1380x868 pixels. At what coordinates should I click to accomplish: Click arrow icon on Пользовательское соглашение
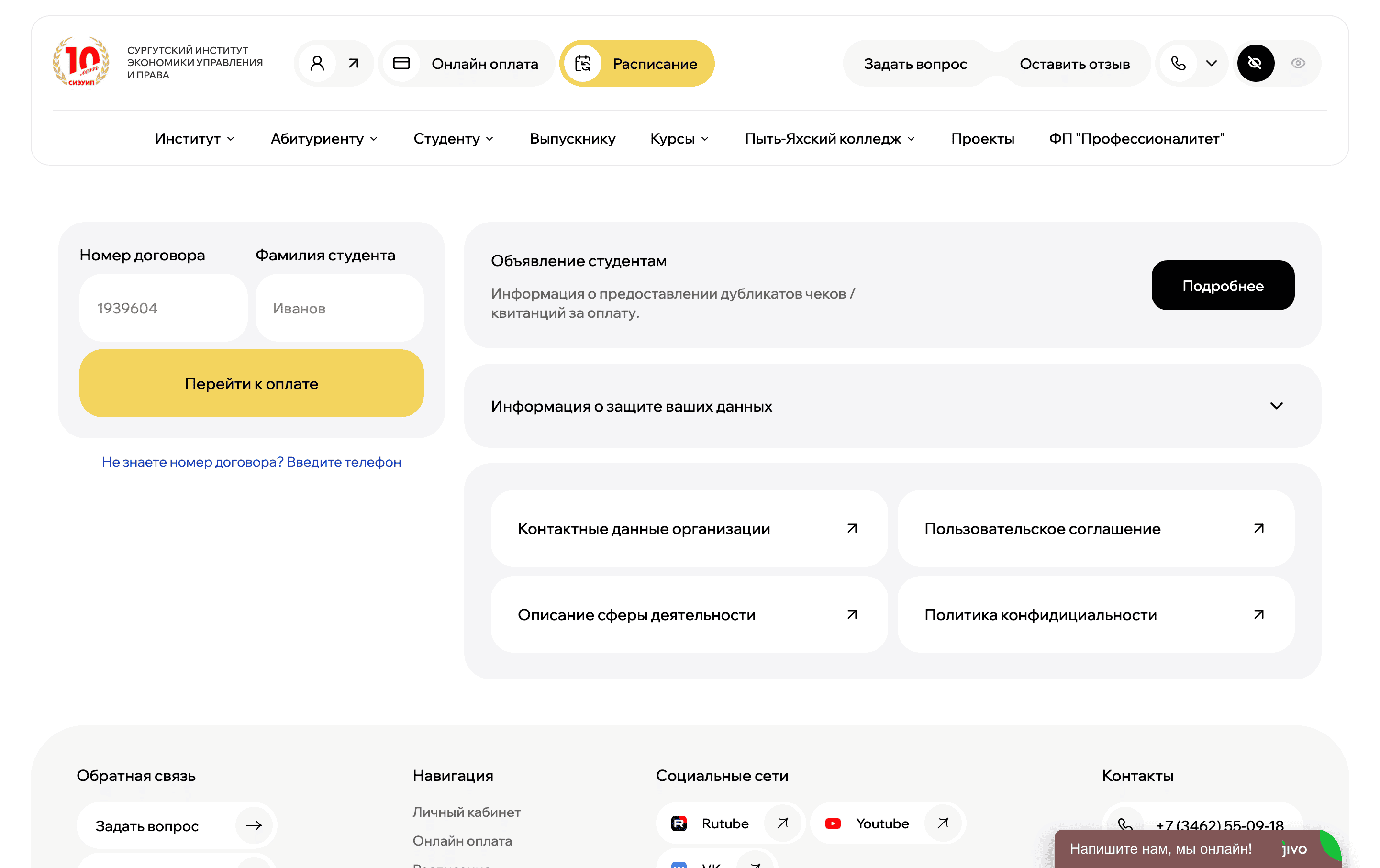(1258, 528)
